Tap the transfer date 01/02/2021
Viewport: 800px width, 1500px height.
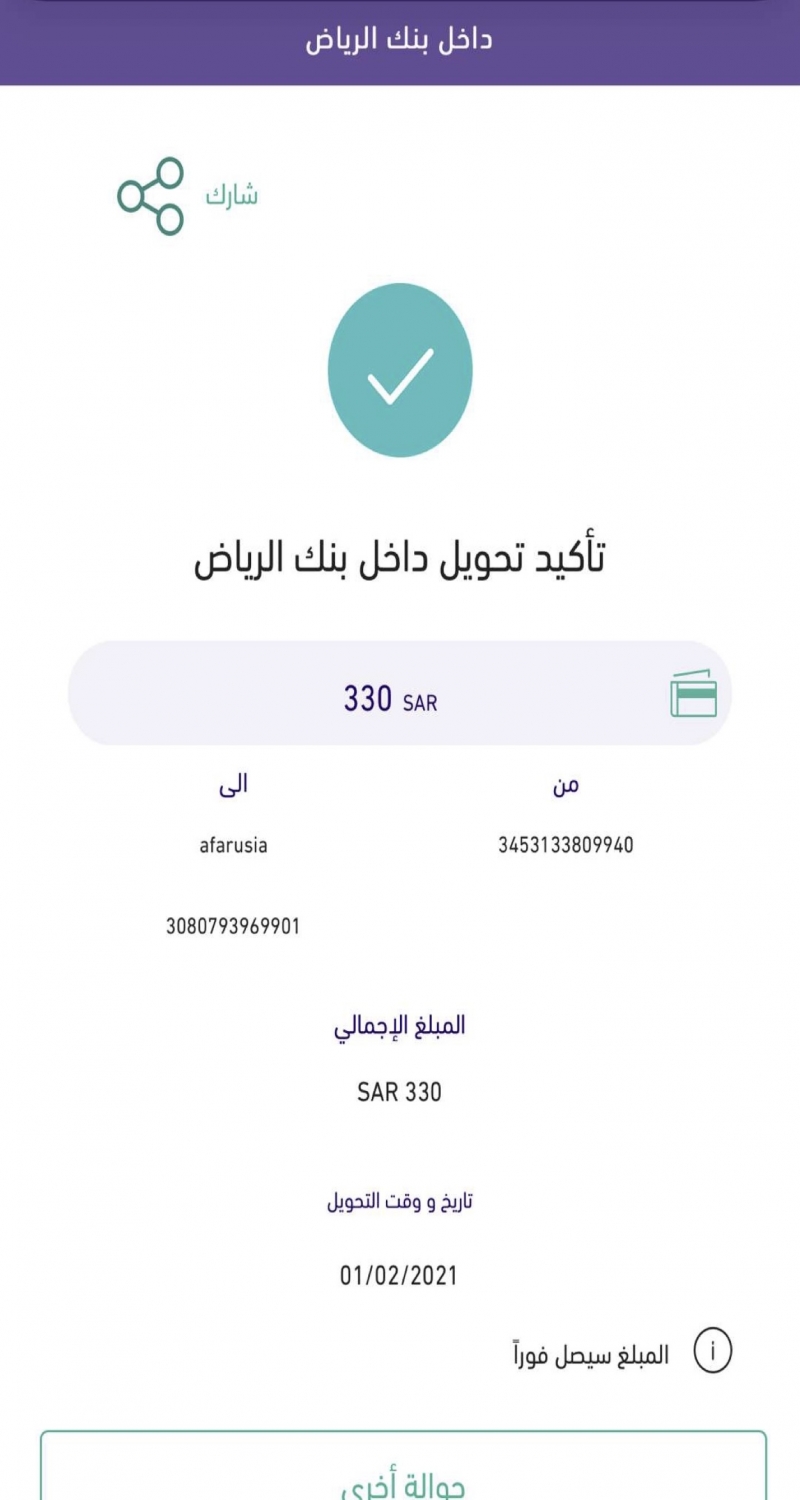(x=399, y=1276)
